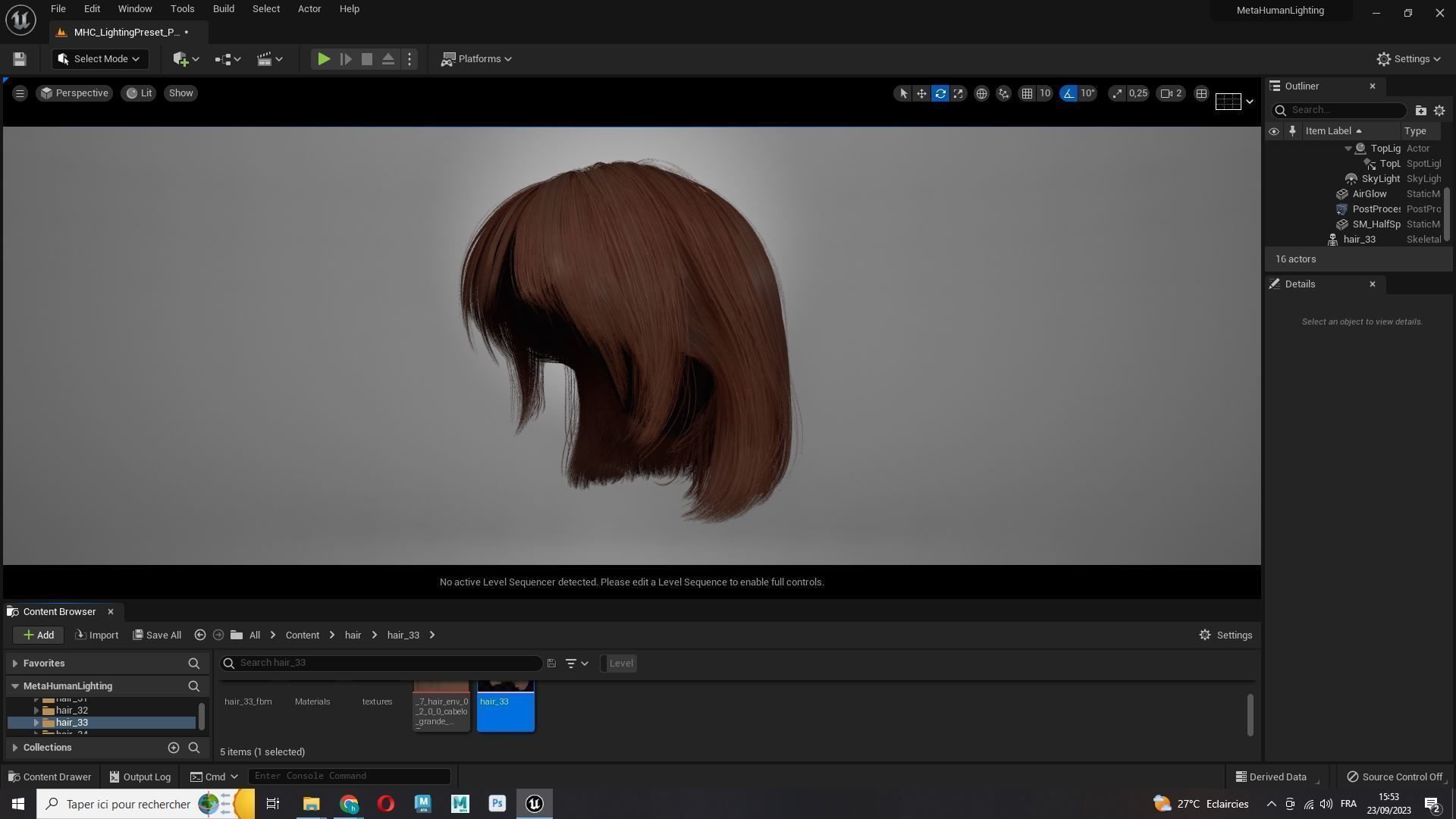This screenshot has height=819, width=1456.
Task: Open the Lit view mode menu
Action: tap(139, 93)
